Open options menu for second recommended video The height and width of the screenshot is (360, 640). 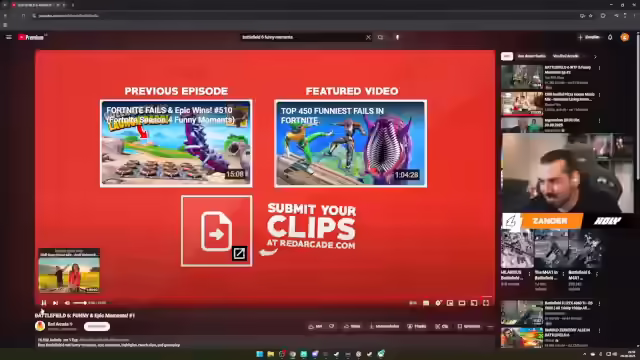click(599, 95)
